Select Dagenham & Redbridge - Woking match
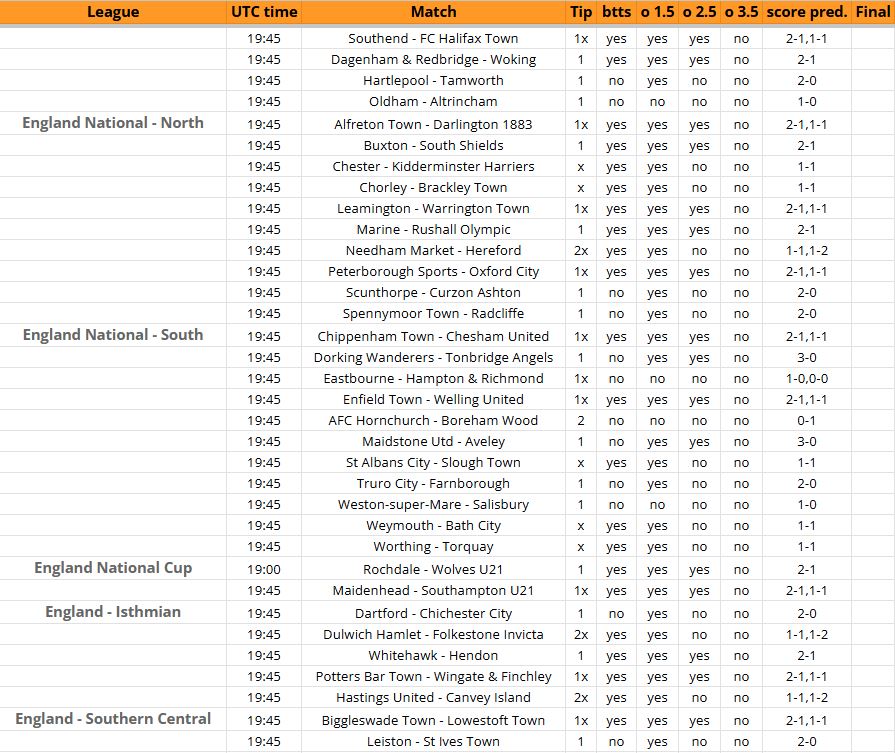Image resolution: width=895 pixels, height=753 pixels. [x=433, y=59]
